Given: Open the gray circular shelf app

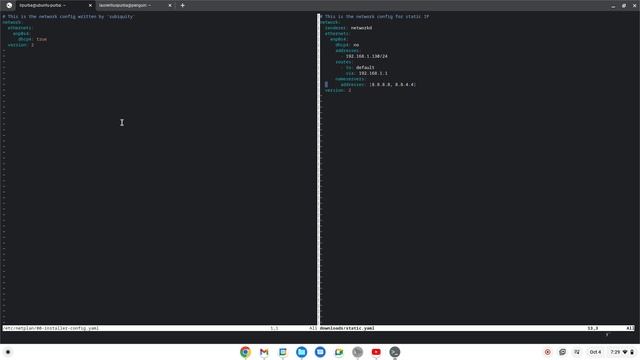Looking at the screenshot, I should [358, 352].
